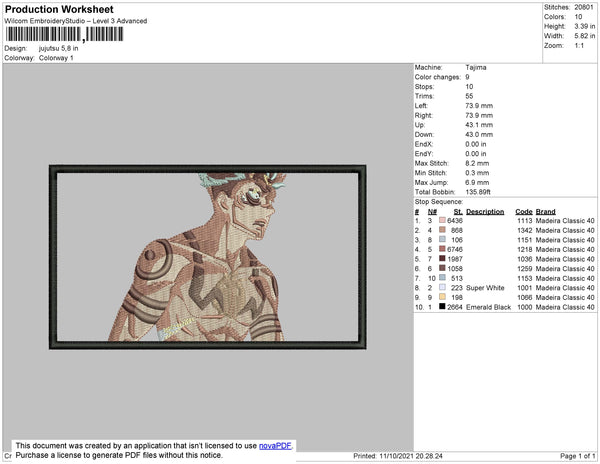600x464 pixels.
Task: Click the Down value 43.0 mm
Action: (479, 134)
